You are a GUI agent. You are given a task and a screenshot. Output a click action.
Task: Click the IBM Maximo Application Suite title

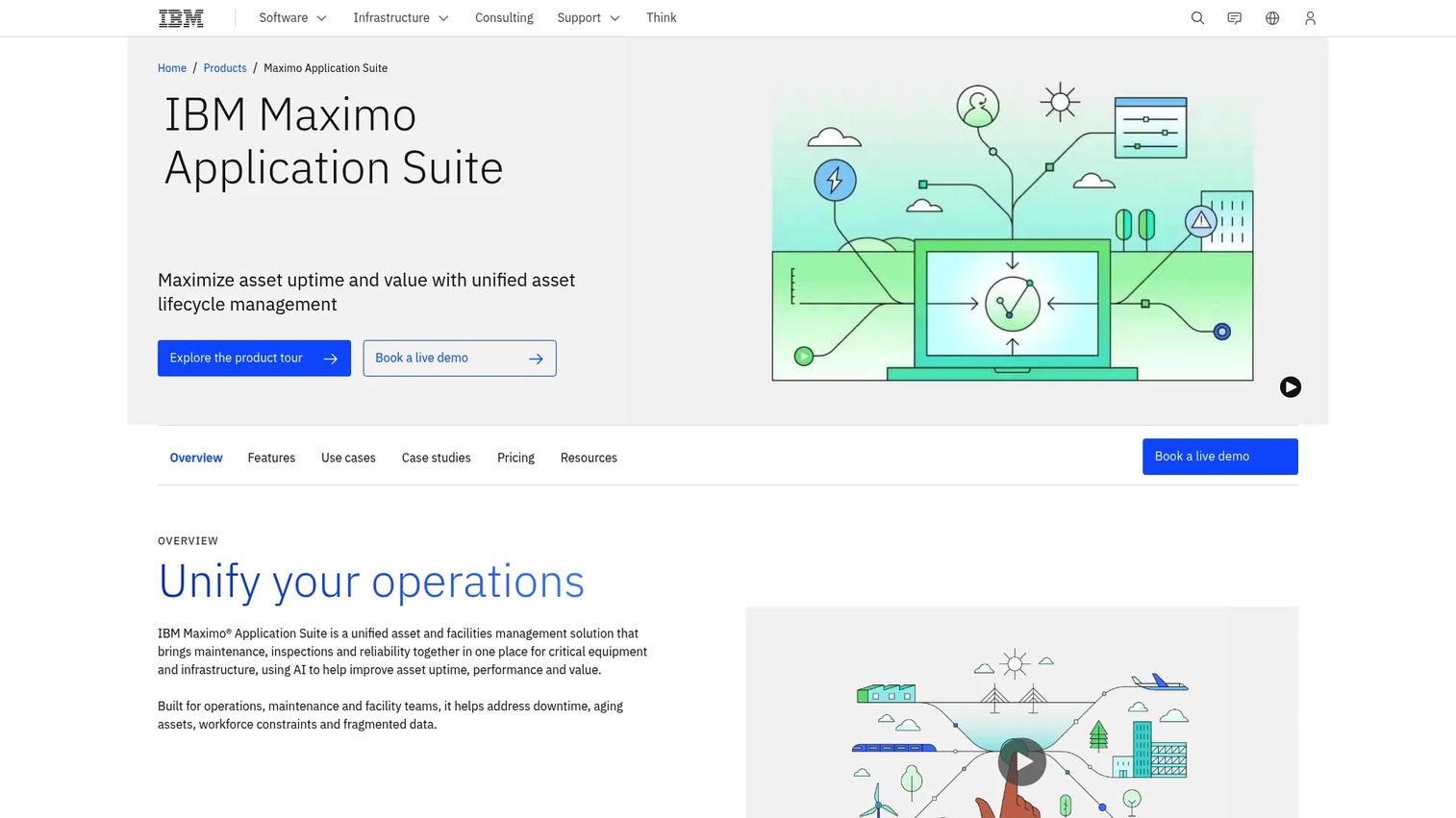[334, 141]
